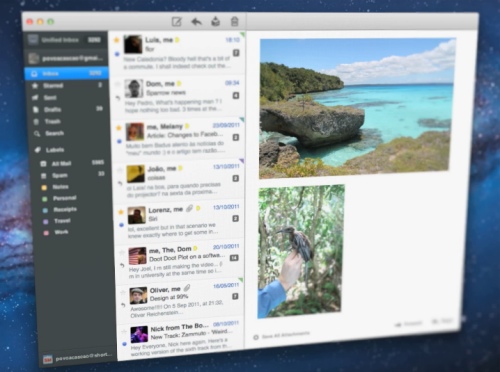Open the bird photo attachment
500x372 pixels.
tap(301, 252)
